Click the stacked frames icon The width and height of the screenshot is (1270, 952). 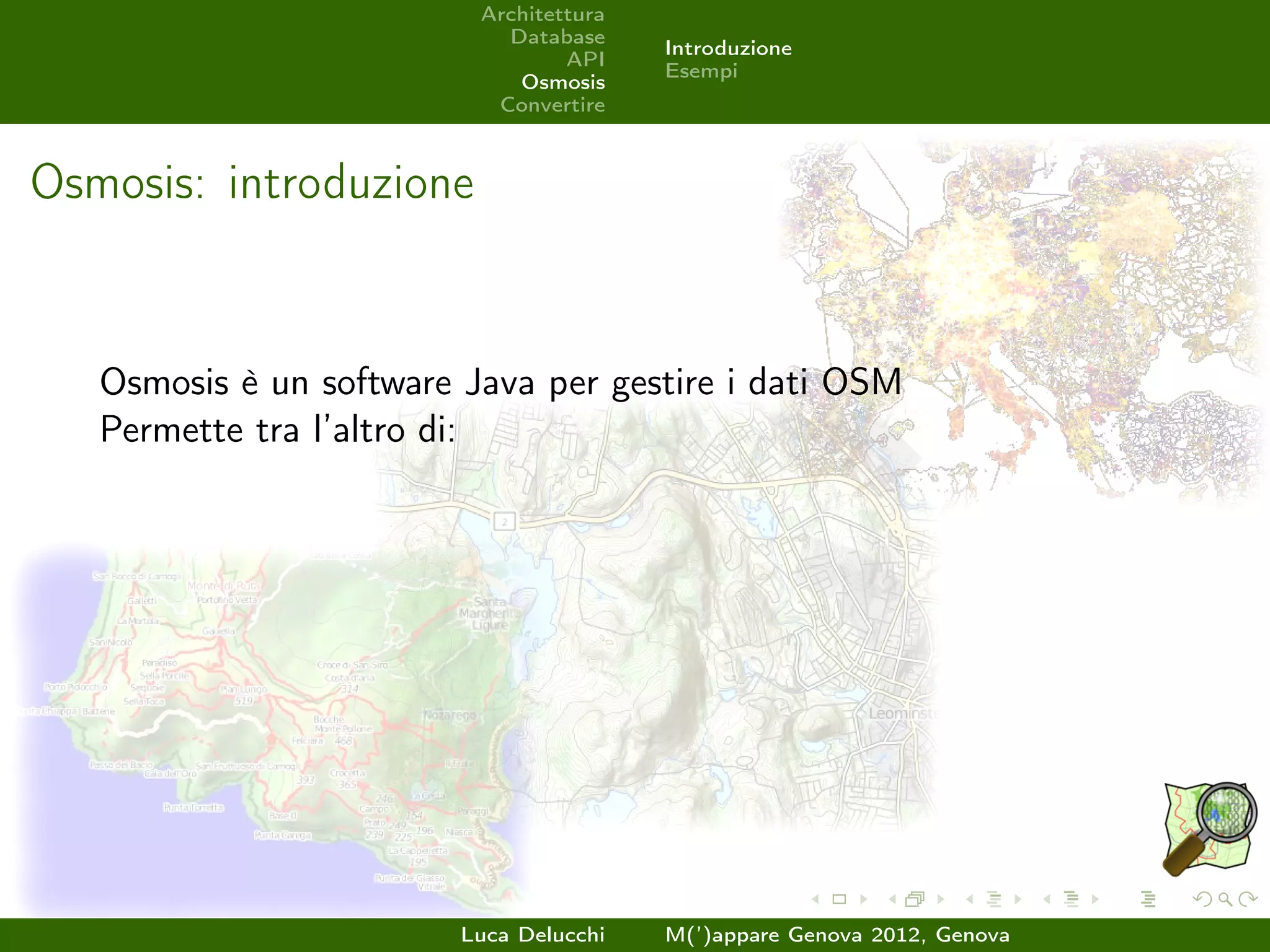coord(915,899)
